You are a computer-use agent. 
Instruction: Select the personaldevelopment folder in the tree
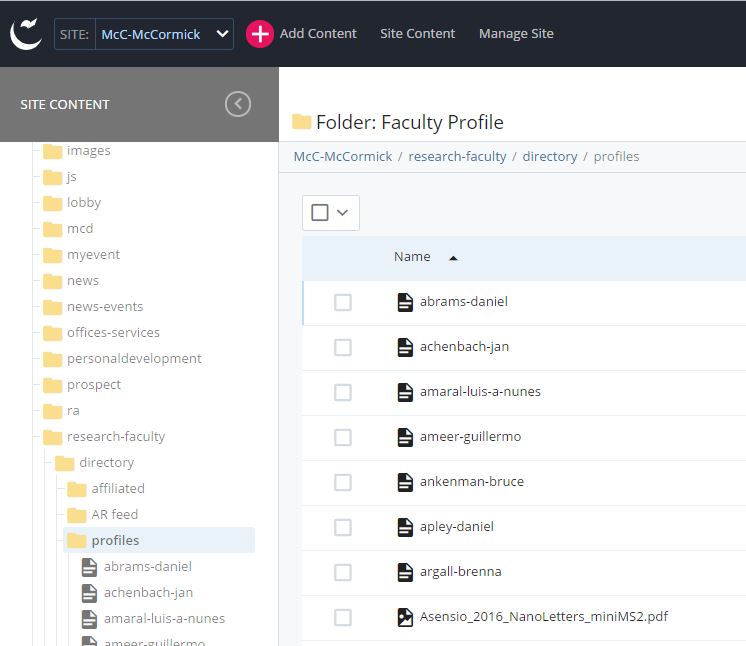134,359
